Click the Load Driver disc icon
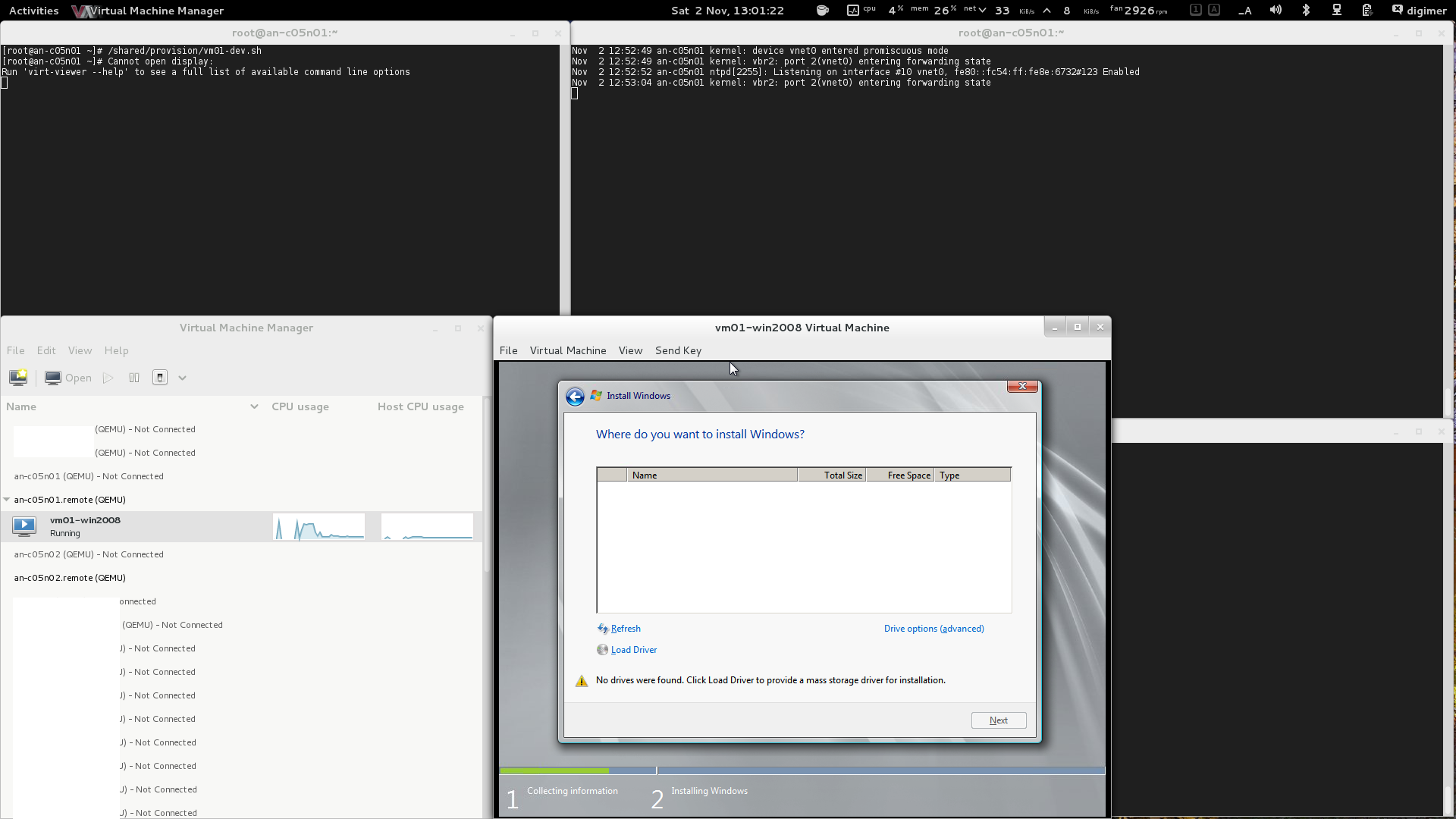 (x=602, y=650)
